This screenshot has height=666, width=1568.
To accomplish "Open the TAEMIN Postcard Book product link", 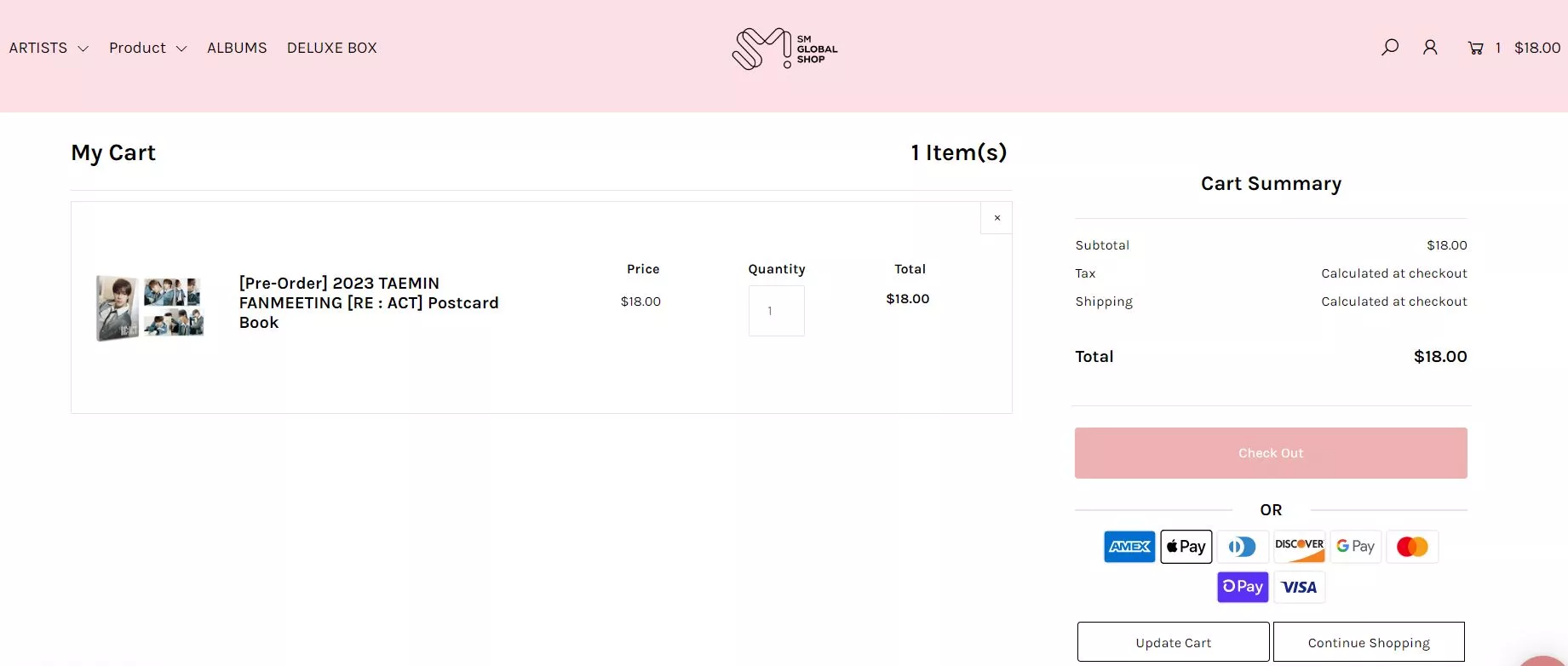I will pos(369,302).
